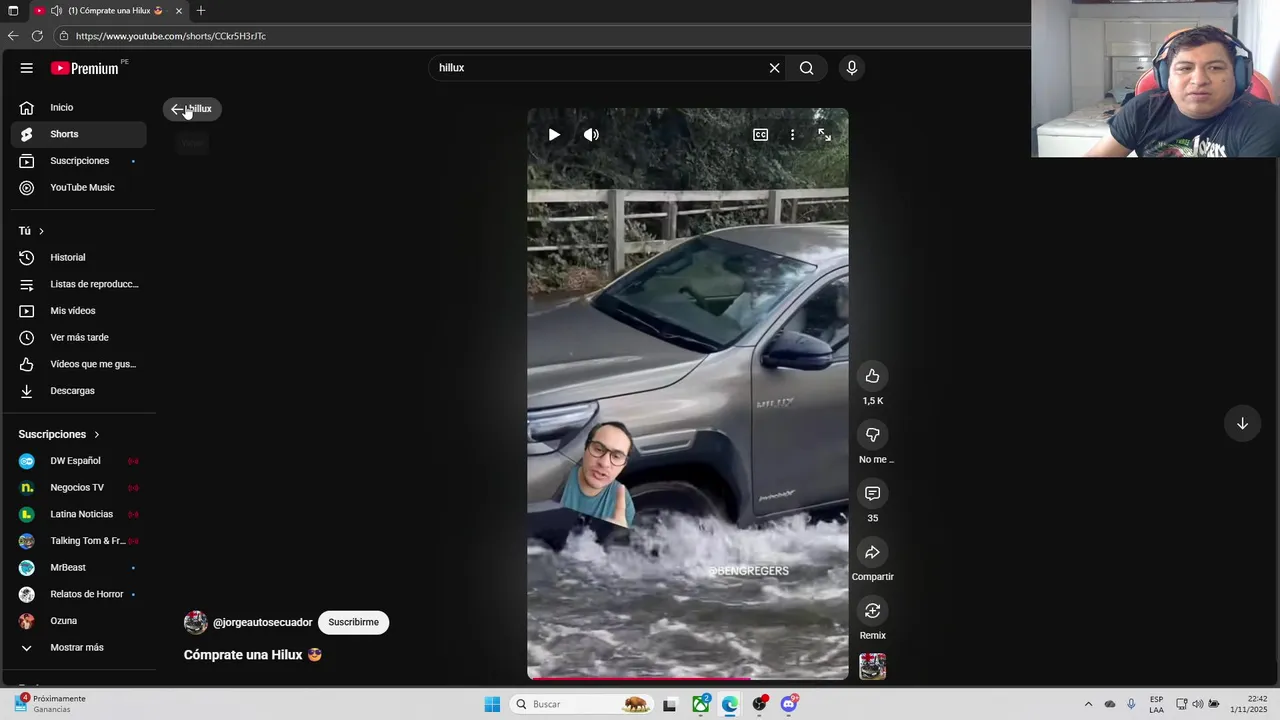The image size is (1280, 720).
Task: Clear the search box with the X
Action: tap(774, 68)
